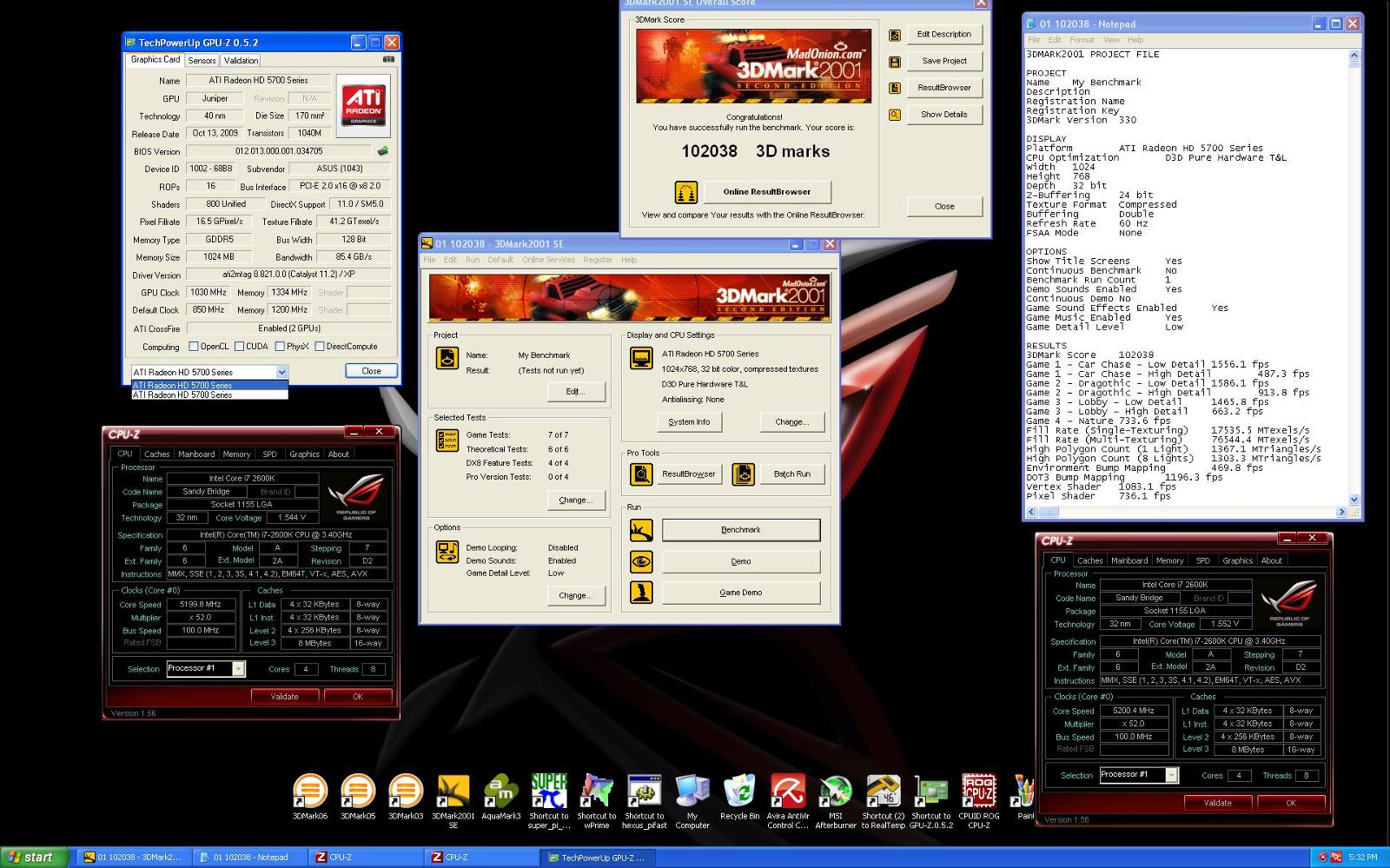This screenshot has height=868, width=1390.
Task: Open the 3DMark06 desktop shortcut
Action: click(x=310, y=791)
